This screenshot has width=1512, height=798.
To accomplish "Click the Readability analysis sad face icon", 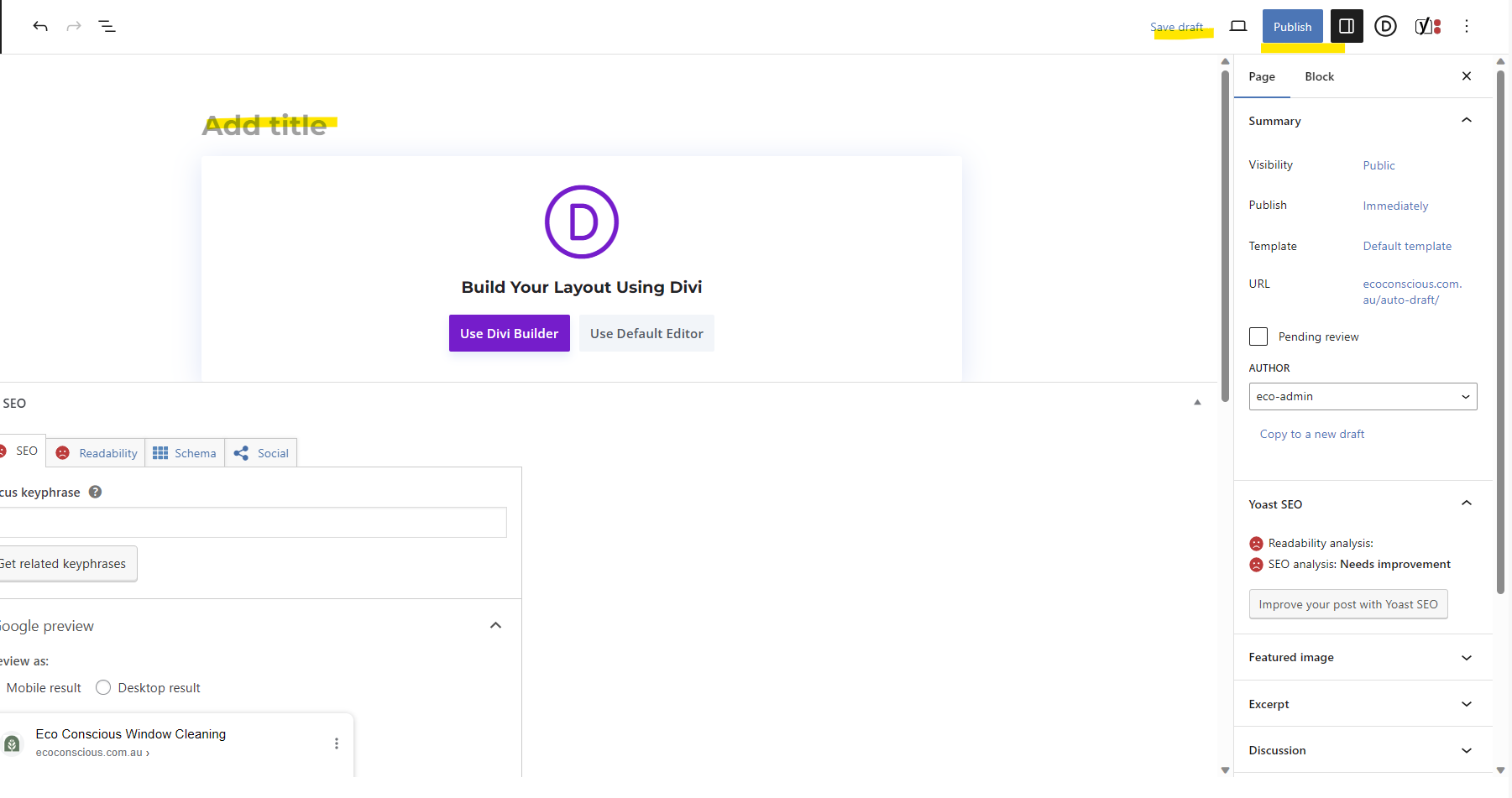I will 1256,544.
